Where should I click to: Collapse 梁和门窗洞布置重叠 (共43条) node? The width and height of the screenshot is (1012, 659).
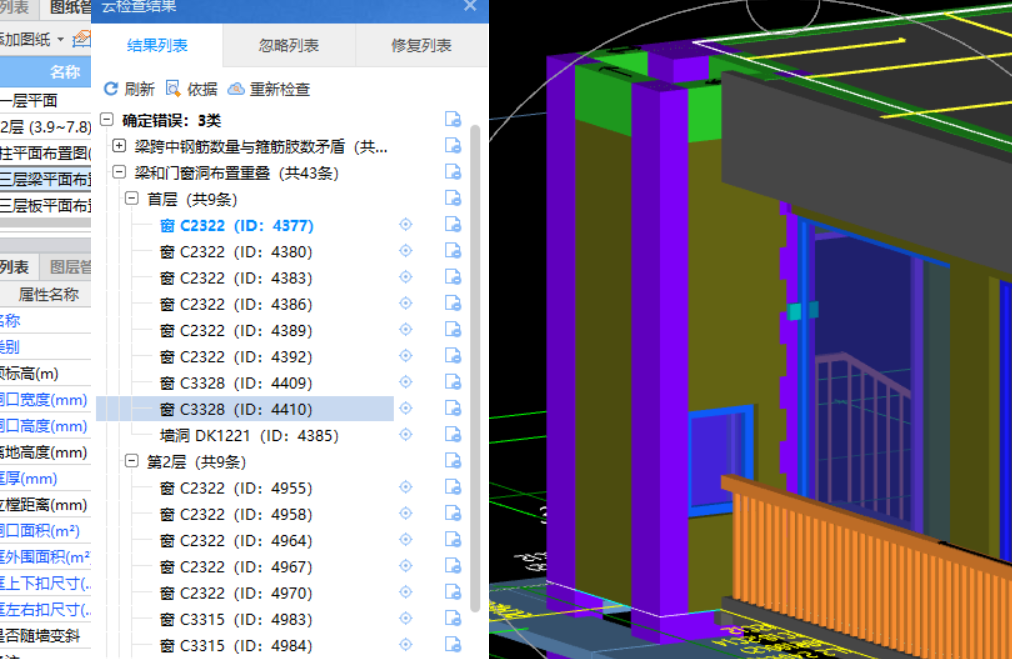[119, 172]
